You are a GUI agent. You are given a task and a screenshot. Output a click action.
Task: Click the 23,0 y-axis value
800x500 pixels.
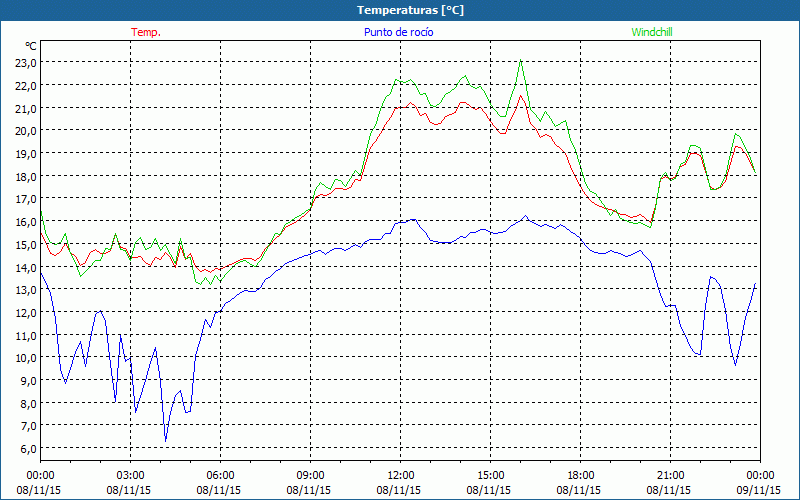tap(26, 63)
